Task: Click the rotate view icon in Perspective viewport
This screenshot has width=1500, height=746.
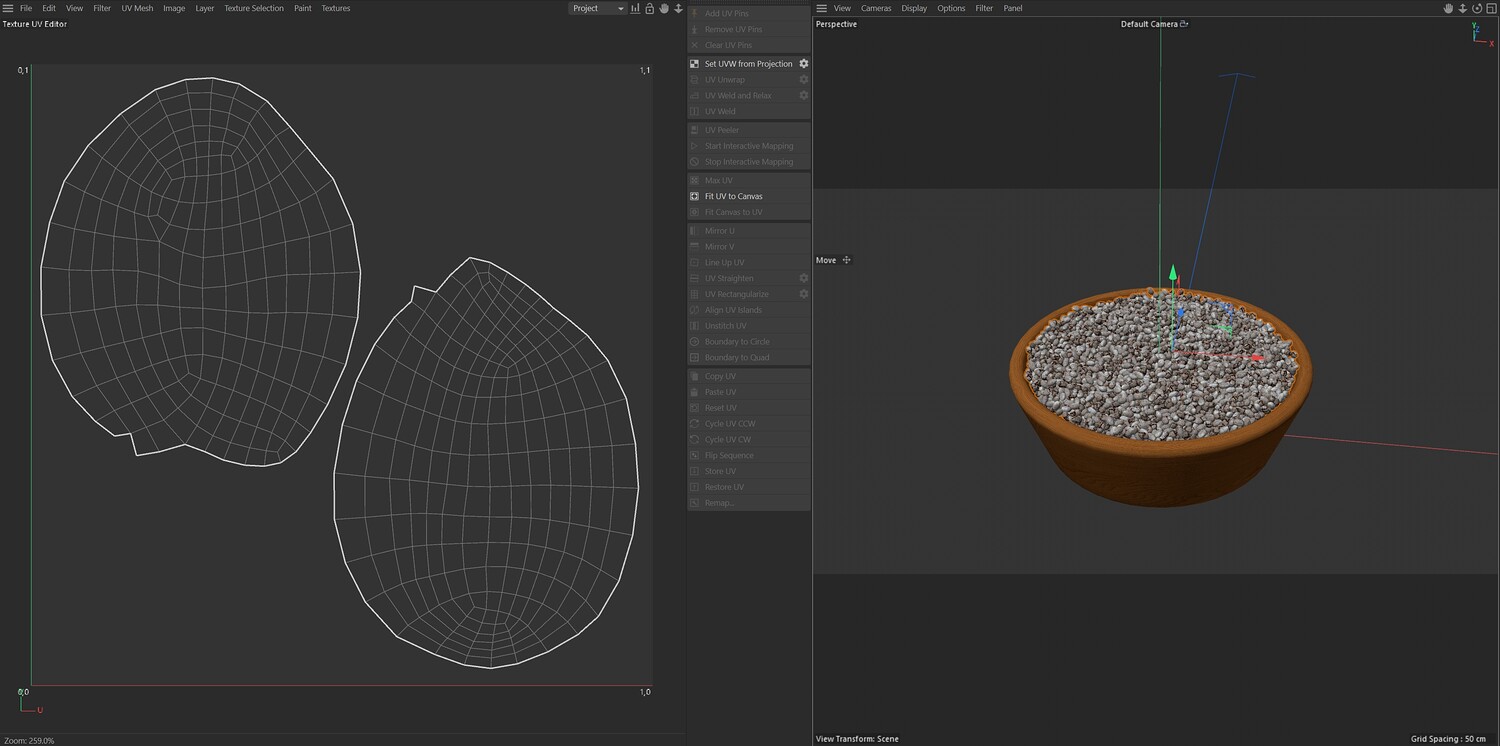Action: tap(1476, 8)
